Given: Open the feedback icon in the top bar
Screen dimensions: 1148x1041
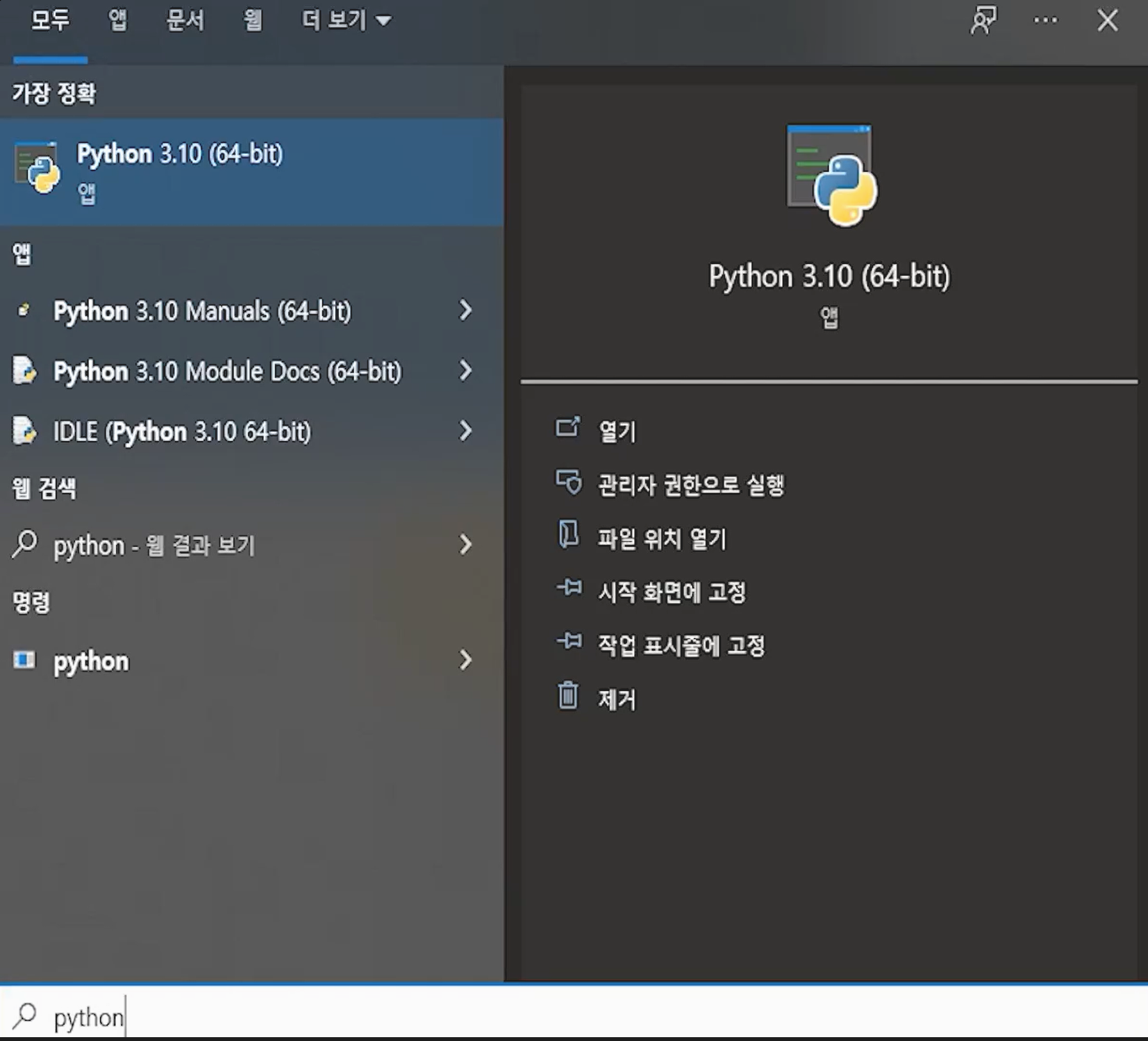Looking at the screenshot, I should pos(984,21).
